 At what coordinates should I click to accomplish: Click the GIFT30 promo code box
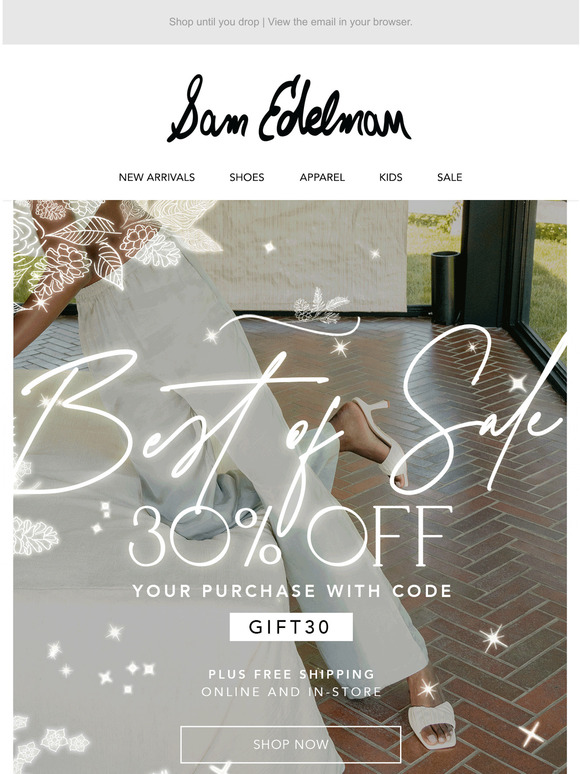[x=291, y=627]
